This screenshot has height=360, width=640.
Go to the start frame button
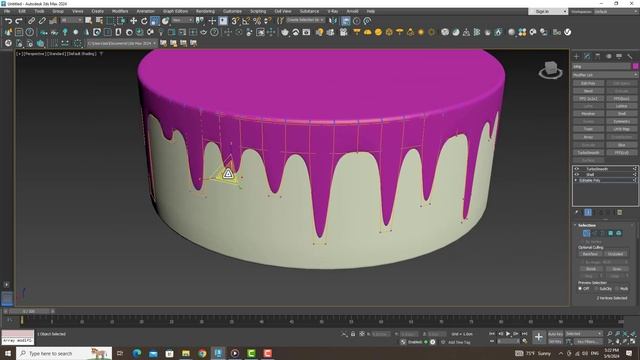[492, 334]
